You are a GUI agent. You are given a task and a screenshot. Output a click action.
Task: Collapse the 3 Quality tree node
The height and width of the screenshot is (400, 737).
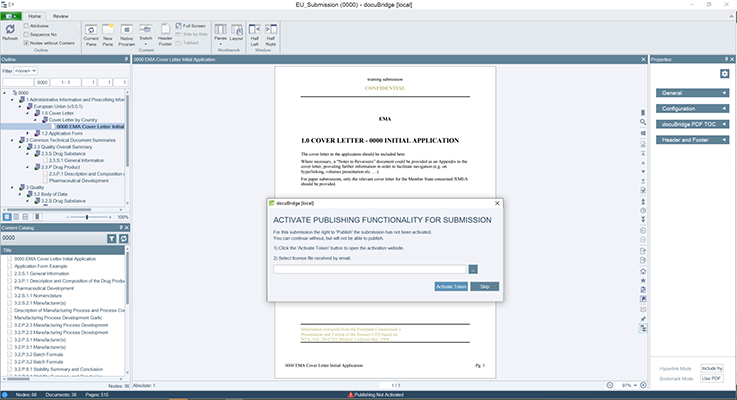tap(13, 187)
